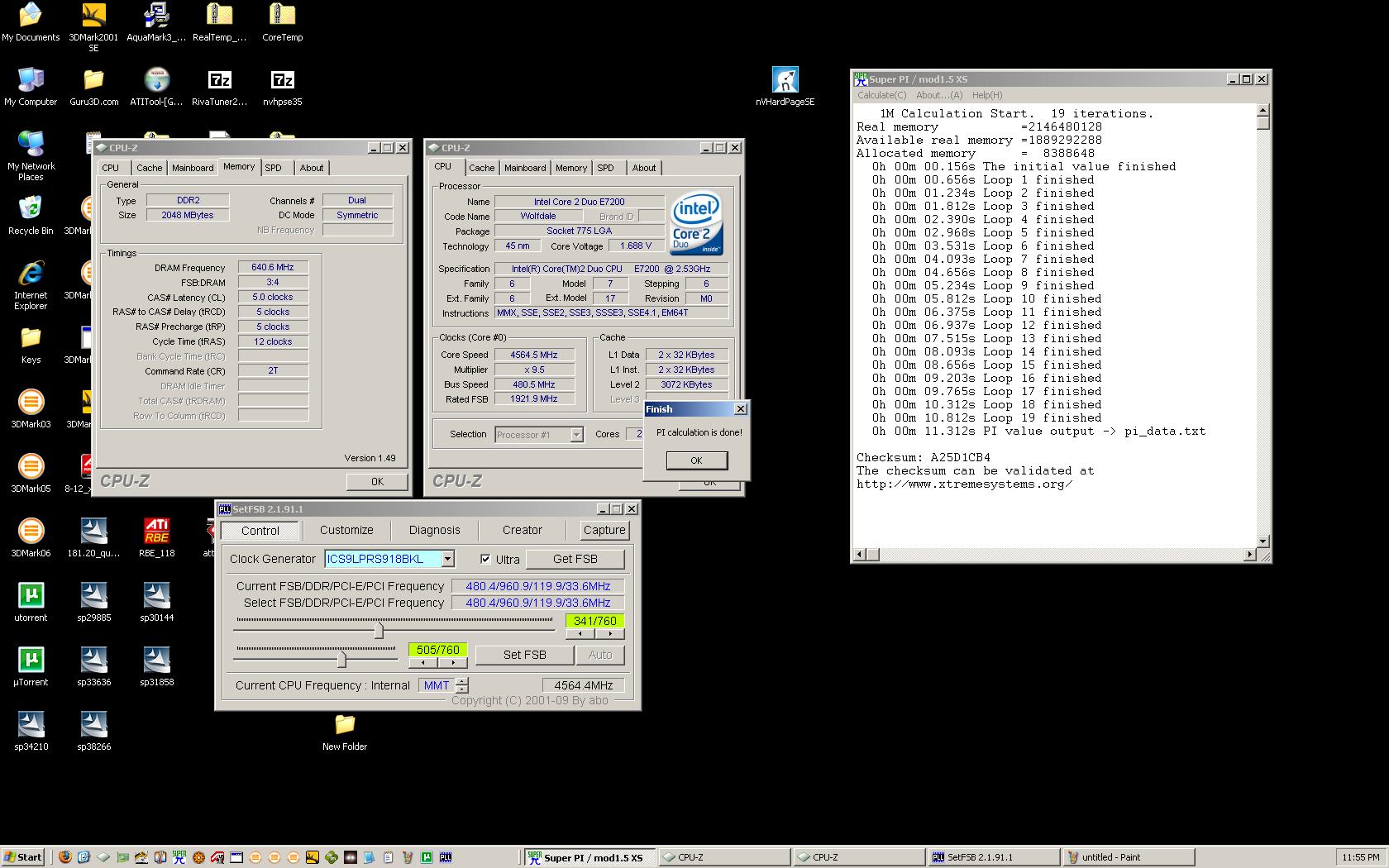Open the 3DMark2001 SE desktop shortcut
1389x868 pixels.
93,26
